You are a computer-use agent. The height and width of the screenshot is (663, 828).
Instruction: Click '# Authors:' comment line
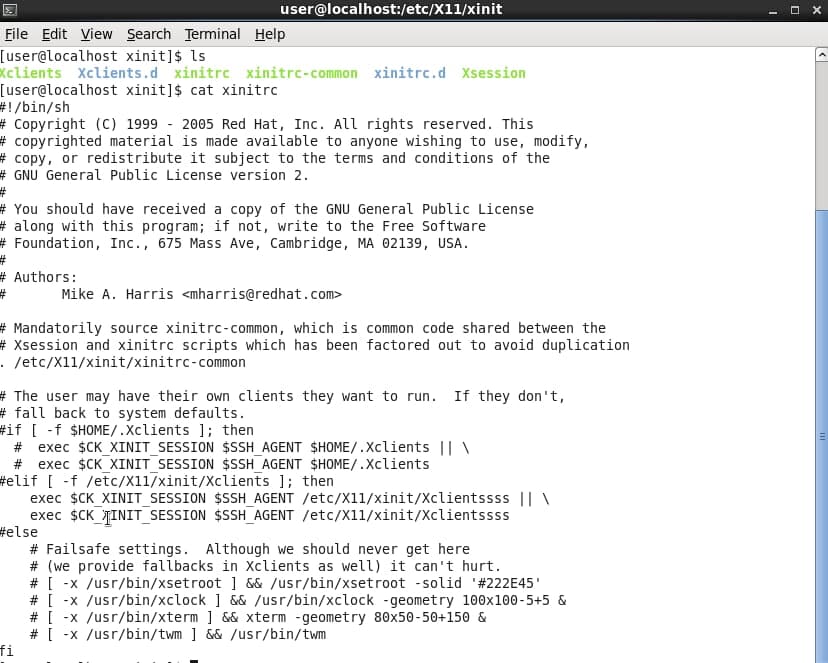coord(39,277)
